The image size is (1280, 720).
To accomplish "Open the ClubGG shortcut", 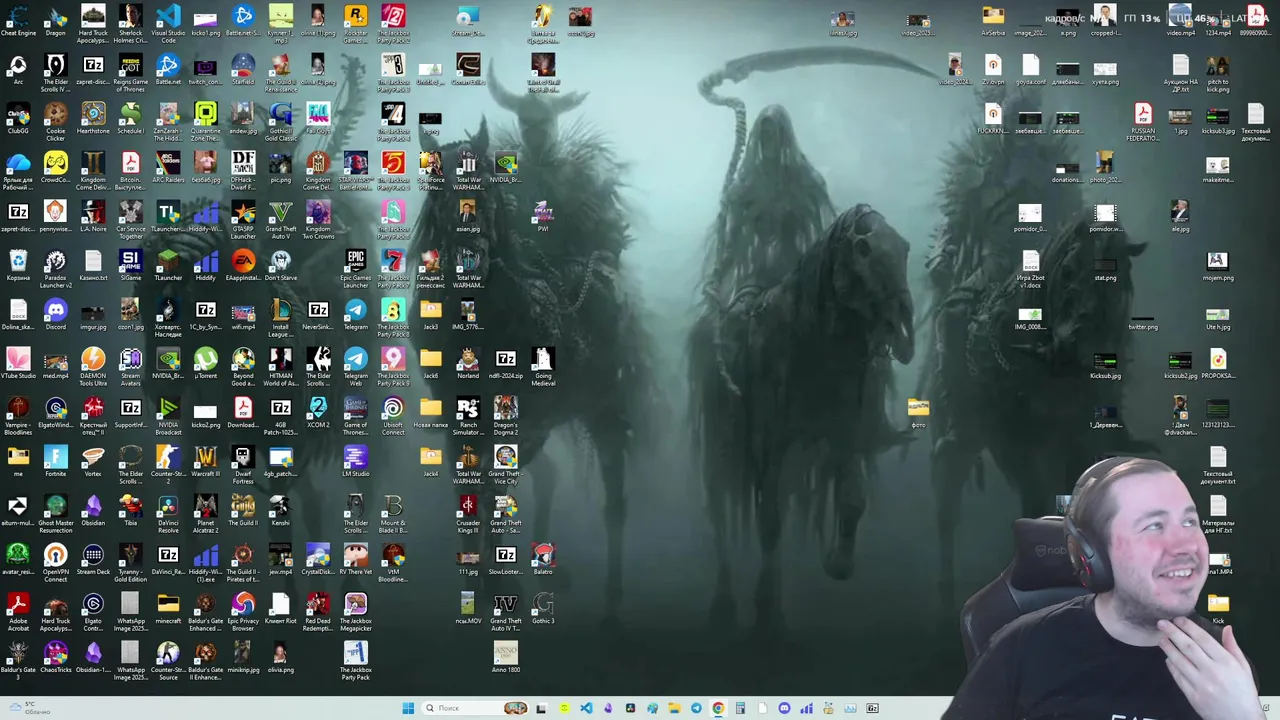I will 18,119.
